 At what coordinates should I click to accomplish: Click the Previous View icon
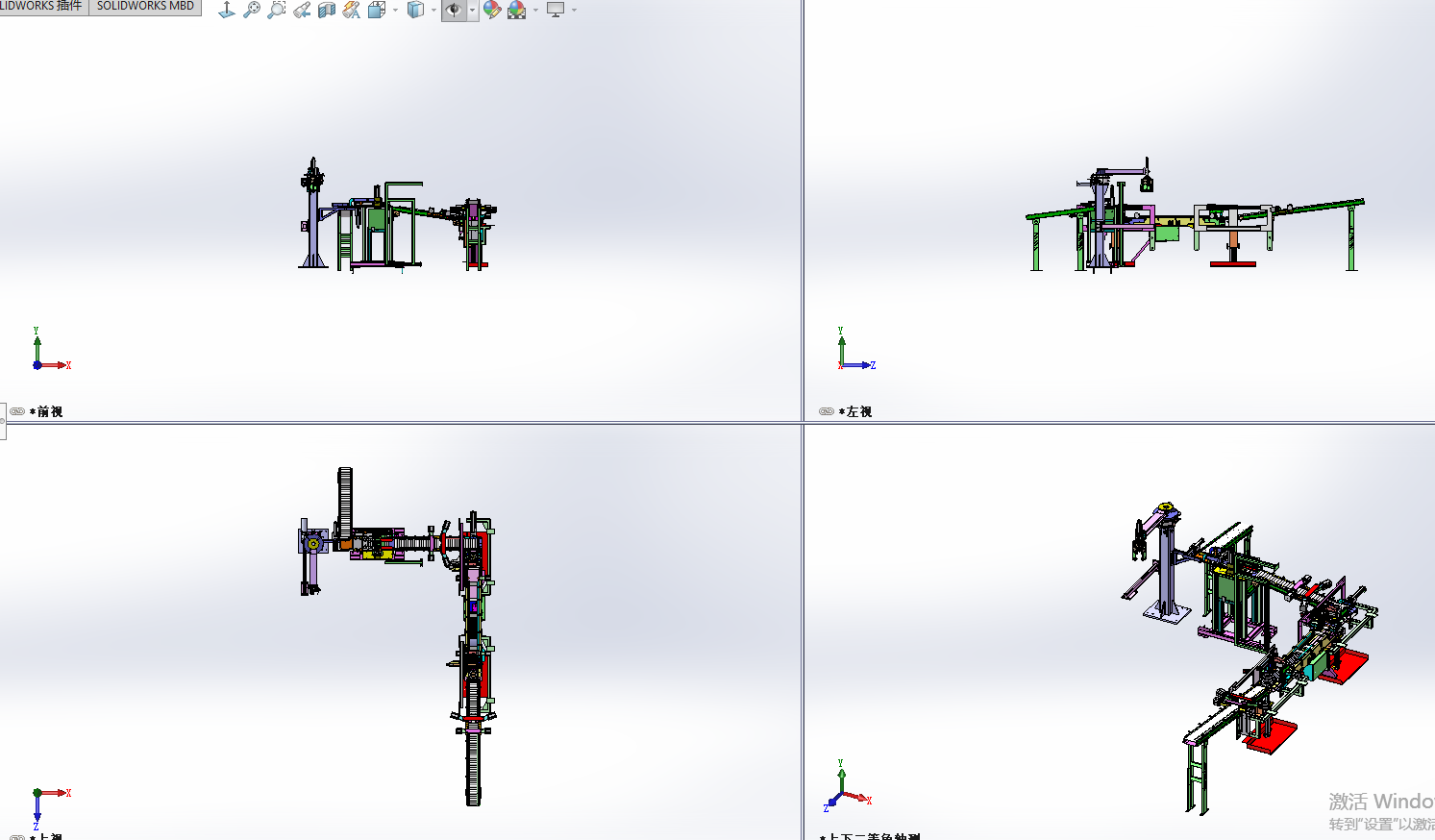(302, 10)
